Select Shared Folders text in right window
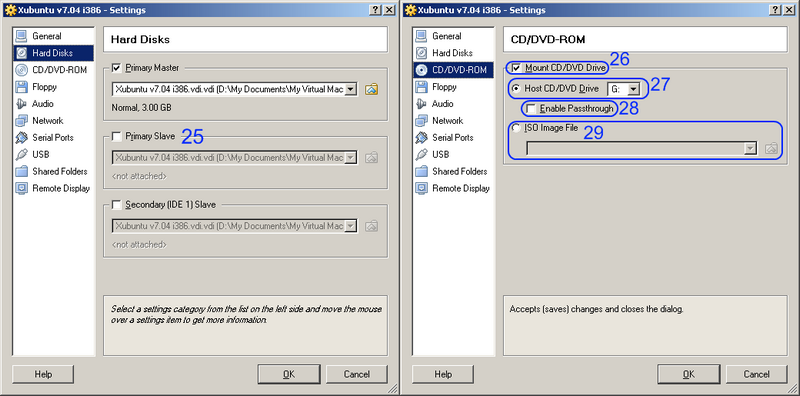800x396 pixels. point(460,171)
